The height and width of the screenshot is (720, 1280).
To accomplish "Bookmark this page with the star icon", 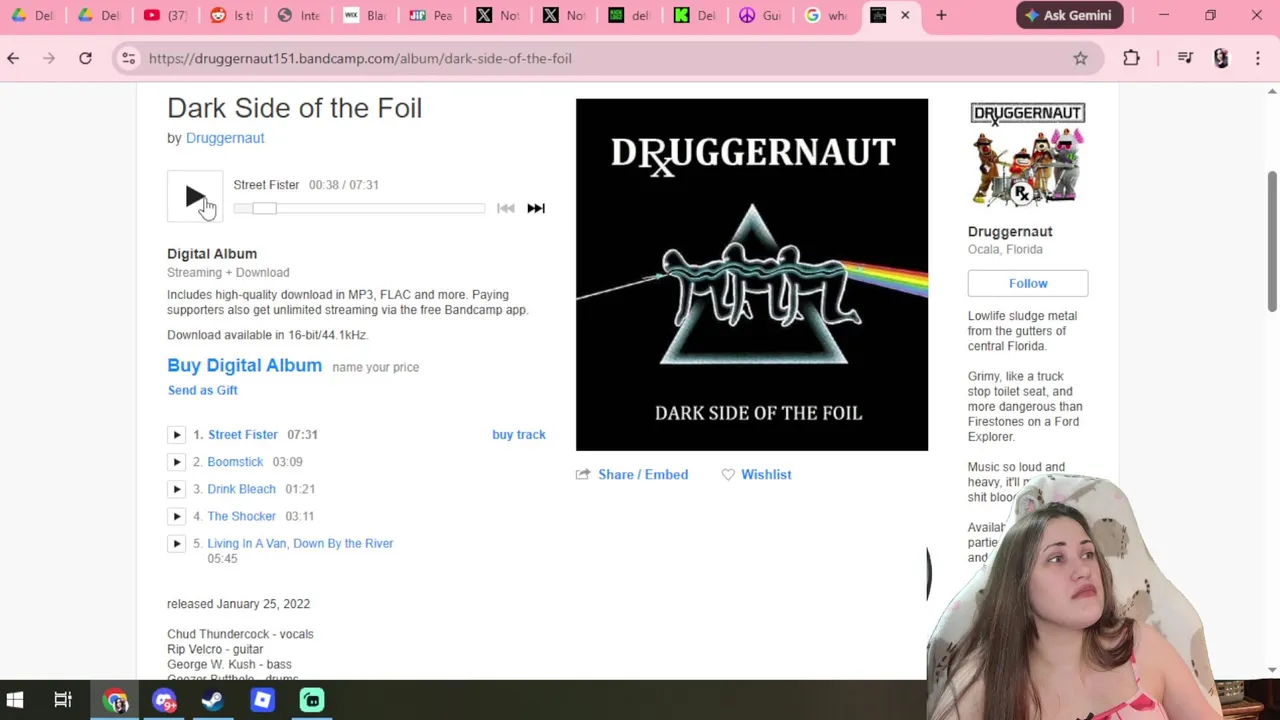I will (x=1080, y=58).
